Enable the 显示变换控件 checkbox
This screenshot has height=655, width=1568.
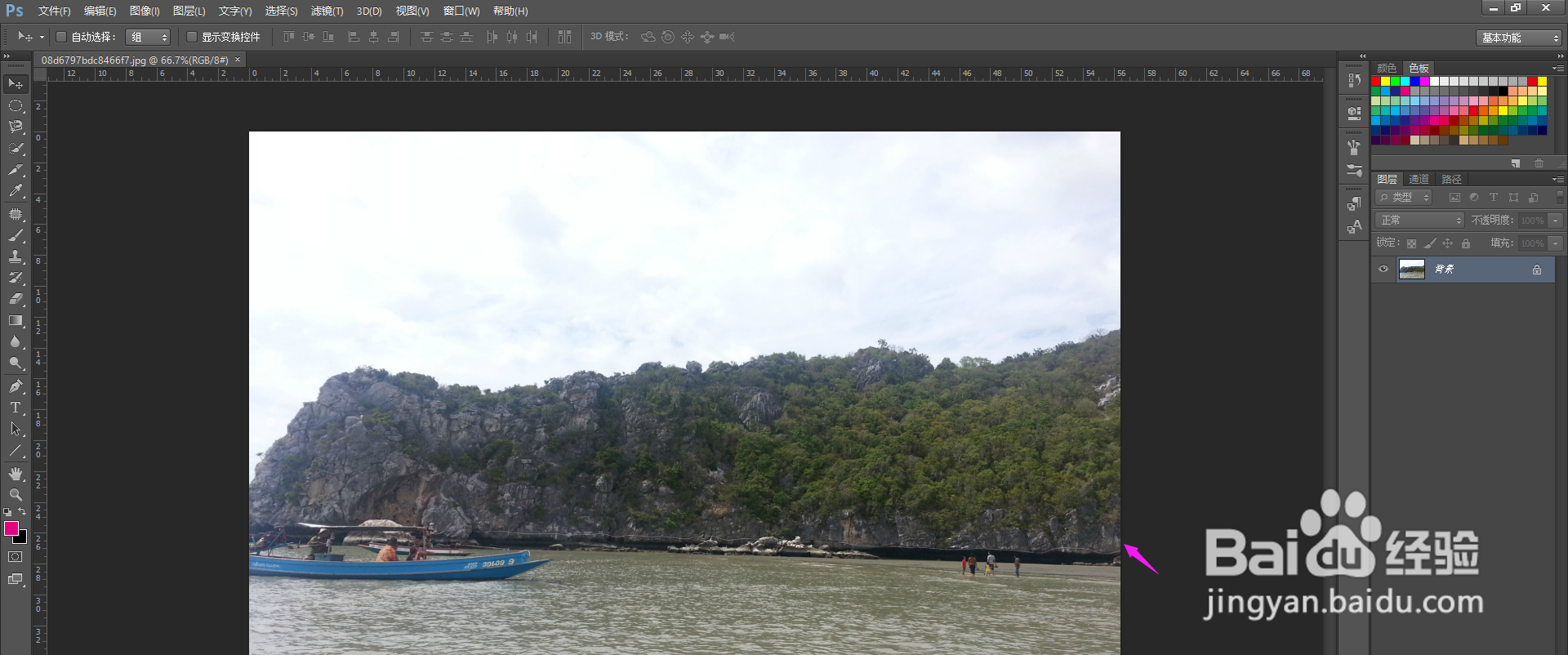(x=192, y=37)
